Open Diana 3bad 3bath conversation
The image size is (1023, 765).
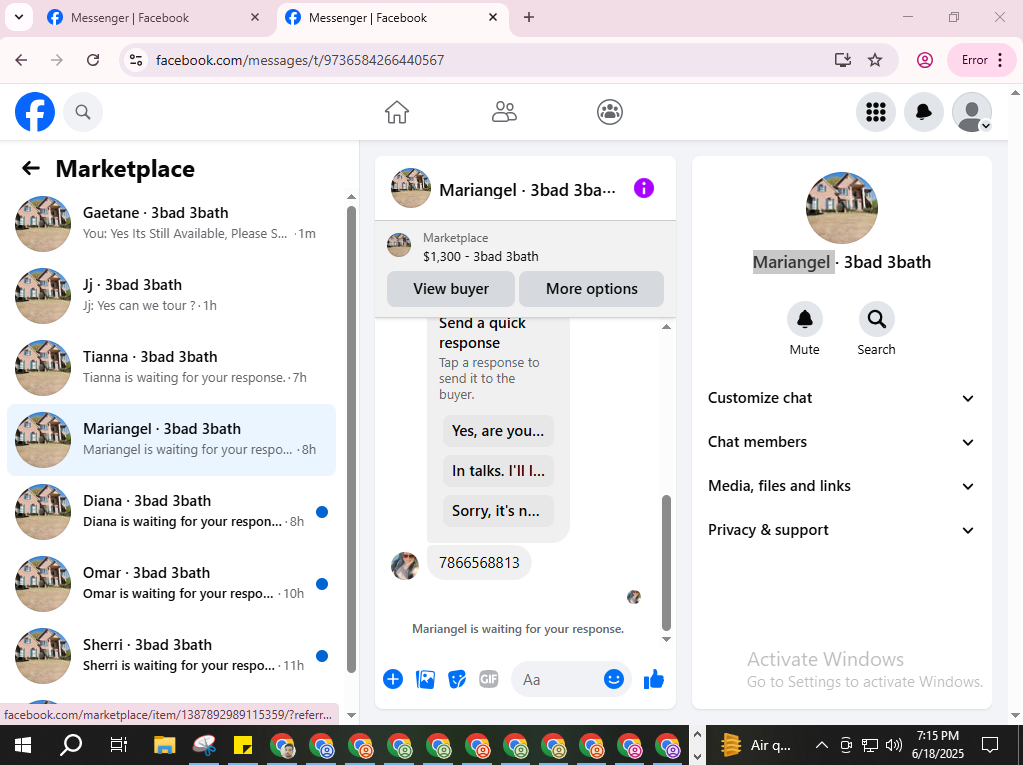(x=172, y=512)
